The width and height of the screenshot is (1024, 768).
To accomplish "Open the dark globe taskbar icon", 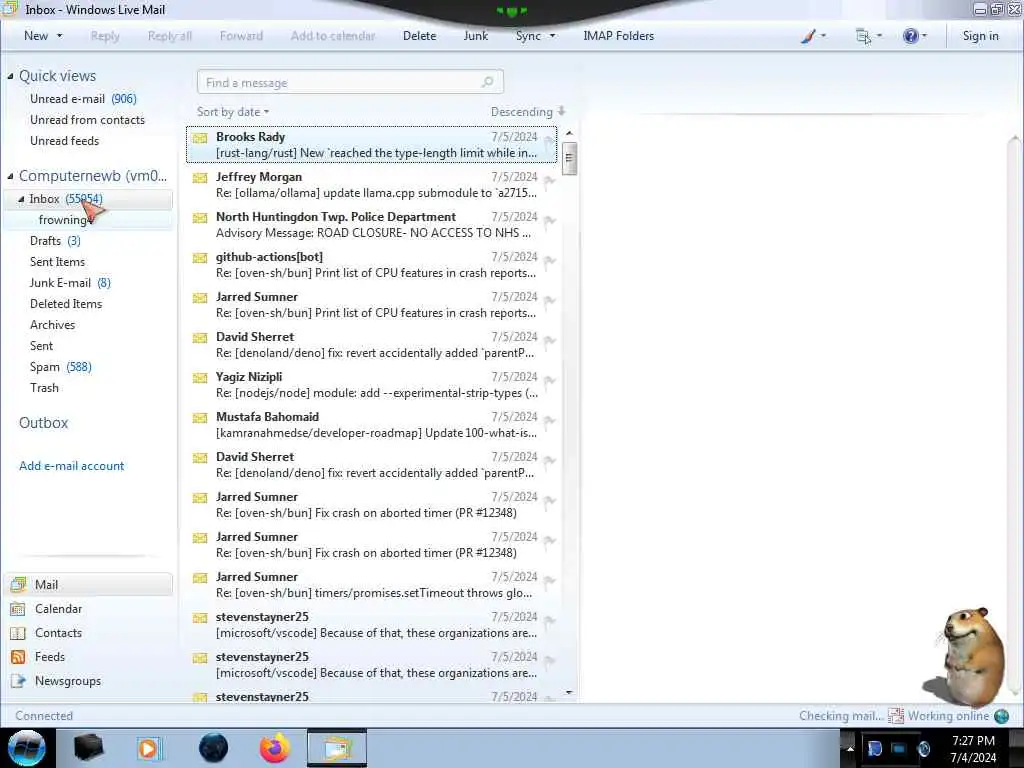I will [214, 748].
